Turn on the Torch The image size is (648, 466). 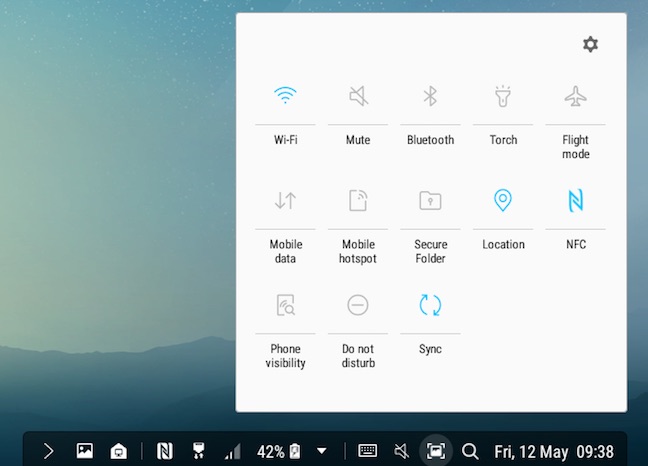tap(503, 96)
